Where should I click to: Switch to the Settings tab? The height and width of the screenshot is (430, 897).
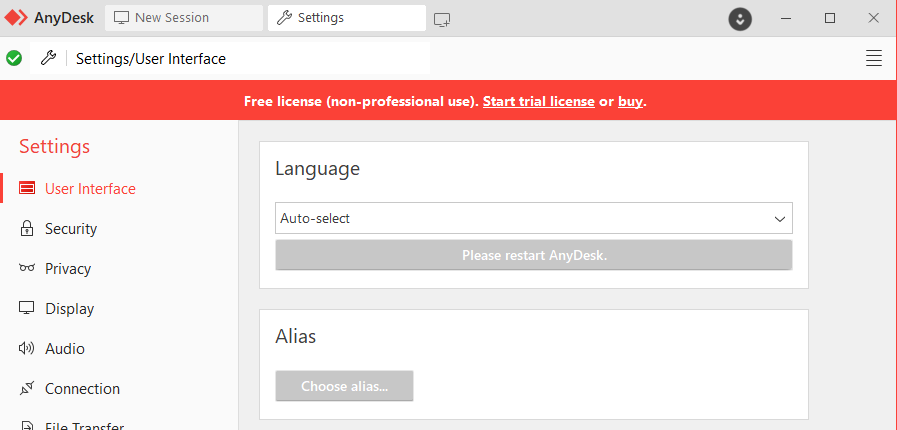(347, 18)
